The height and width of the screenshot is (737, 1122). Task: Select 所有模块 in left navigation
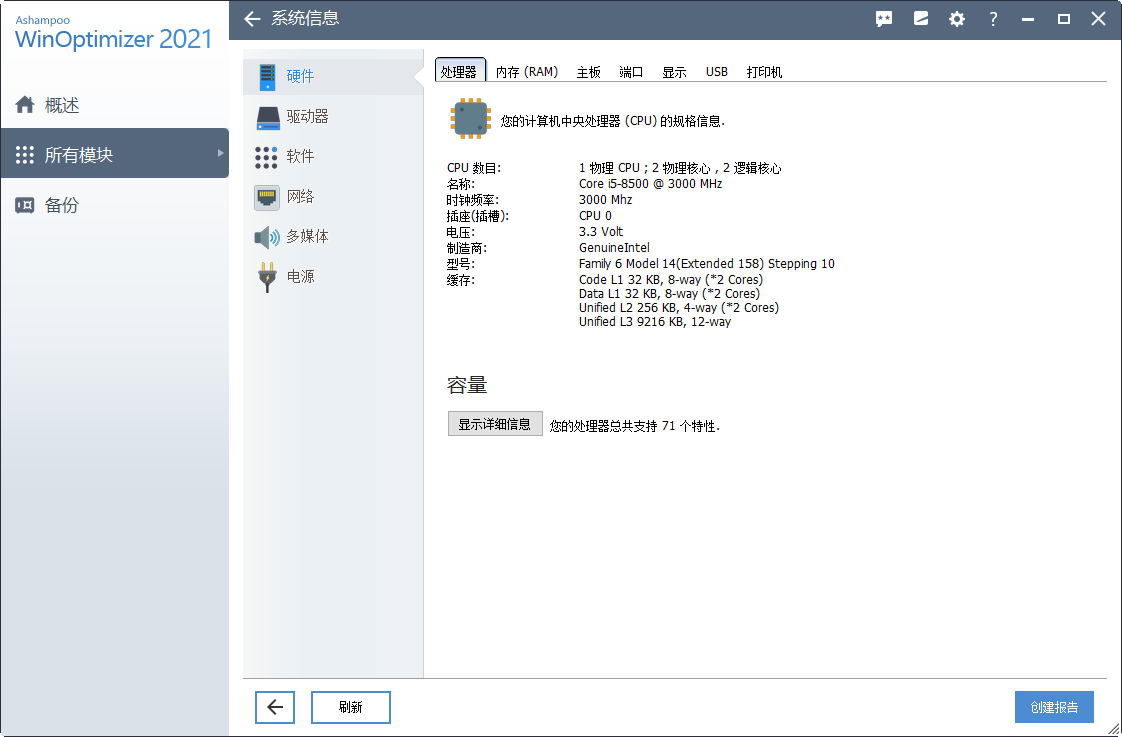pyautogui.click(x=114, y=153)
